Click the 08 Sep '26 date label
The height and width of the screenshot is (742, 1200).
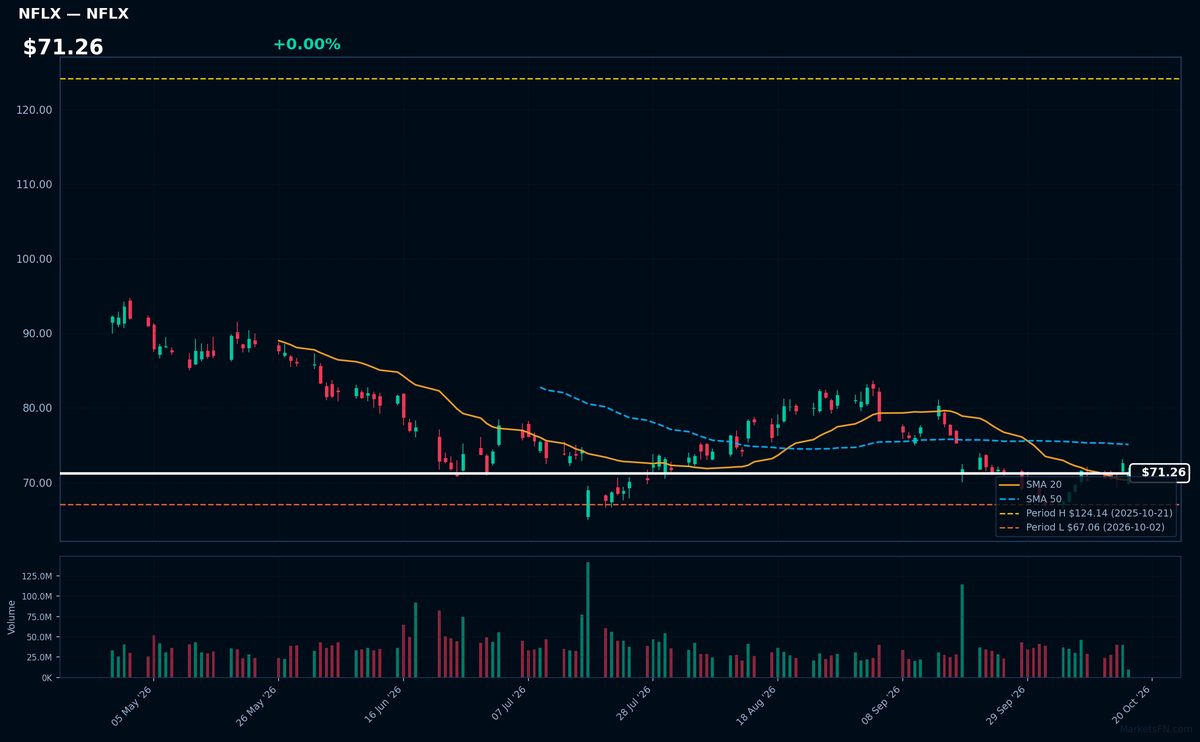coord(881,705)
